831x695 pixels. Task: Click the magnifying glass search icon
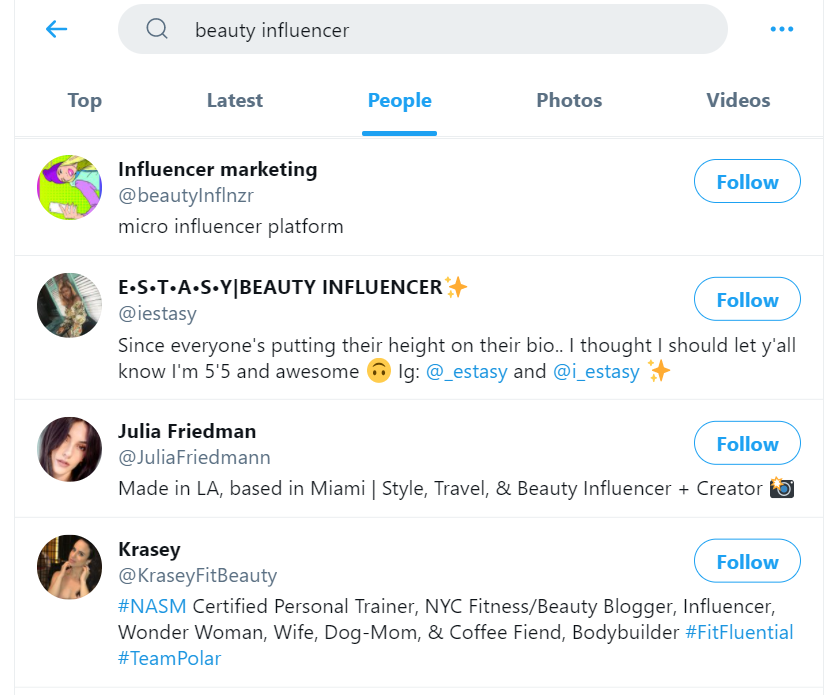[157, 29]
